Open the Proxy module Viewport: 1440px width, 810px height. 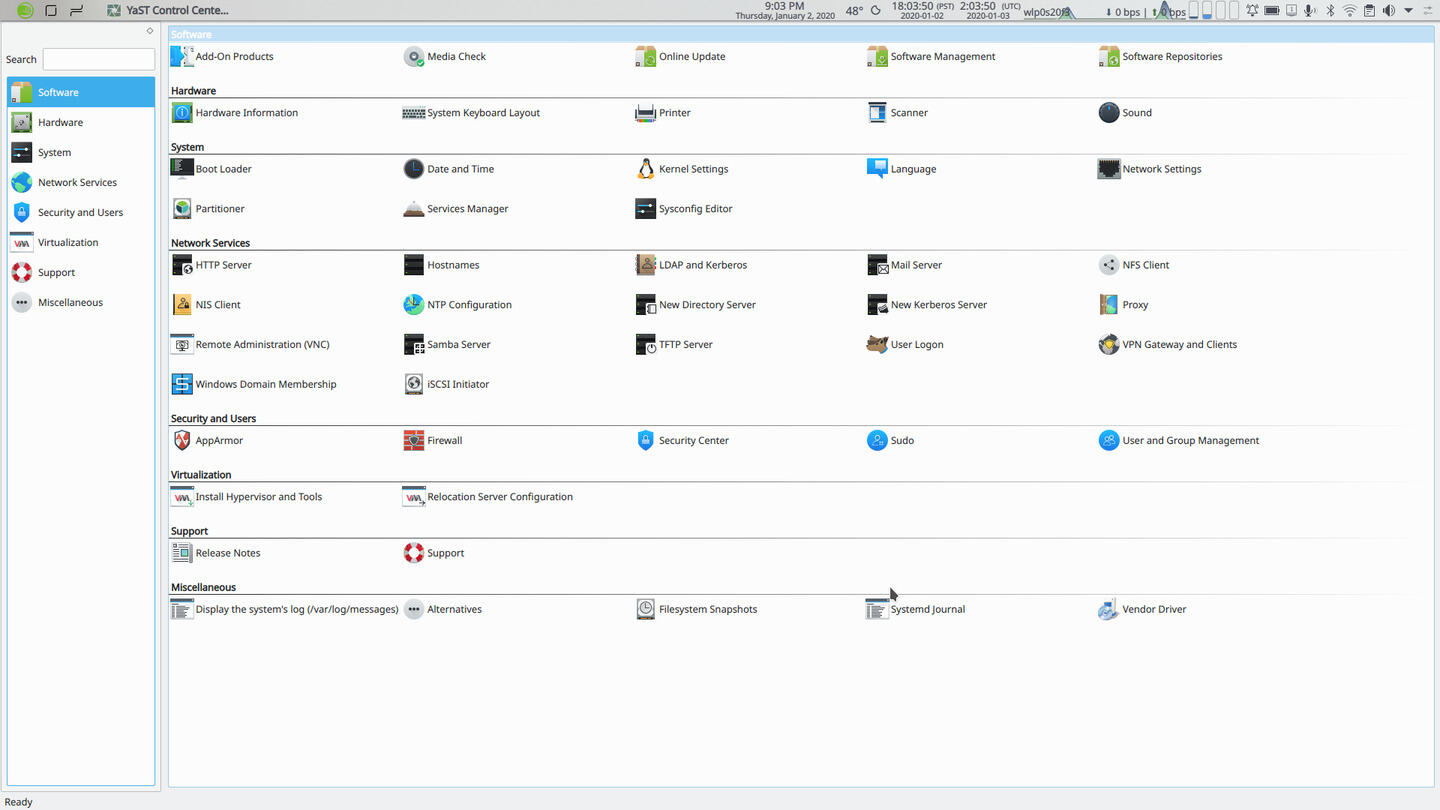coord(1123,305)
